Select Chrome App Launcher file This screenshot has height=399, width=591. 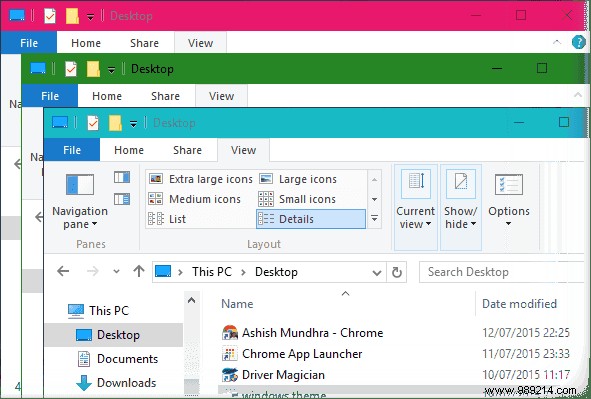coord(292,354)
